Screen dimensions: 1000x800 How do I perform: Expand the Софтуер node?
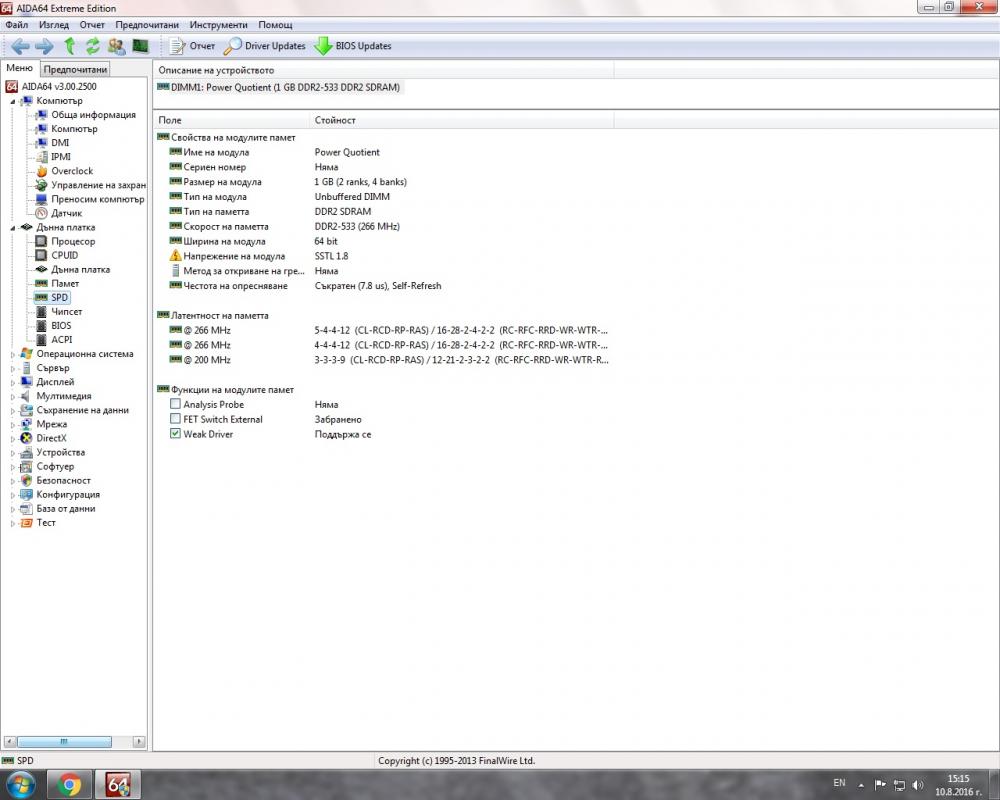[x=12, y=466]
